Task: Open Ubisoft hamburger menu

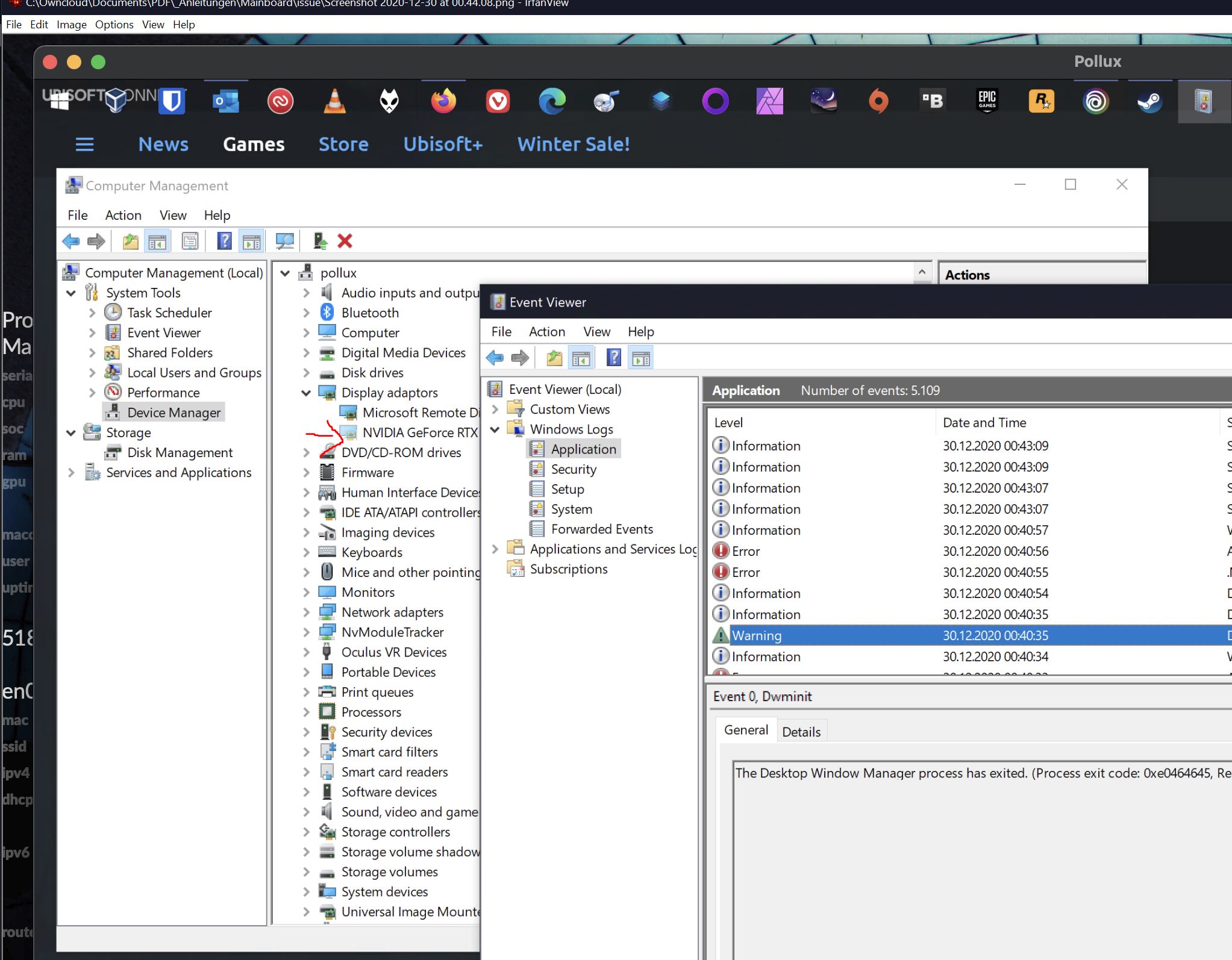Action: point(84,145)
